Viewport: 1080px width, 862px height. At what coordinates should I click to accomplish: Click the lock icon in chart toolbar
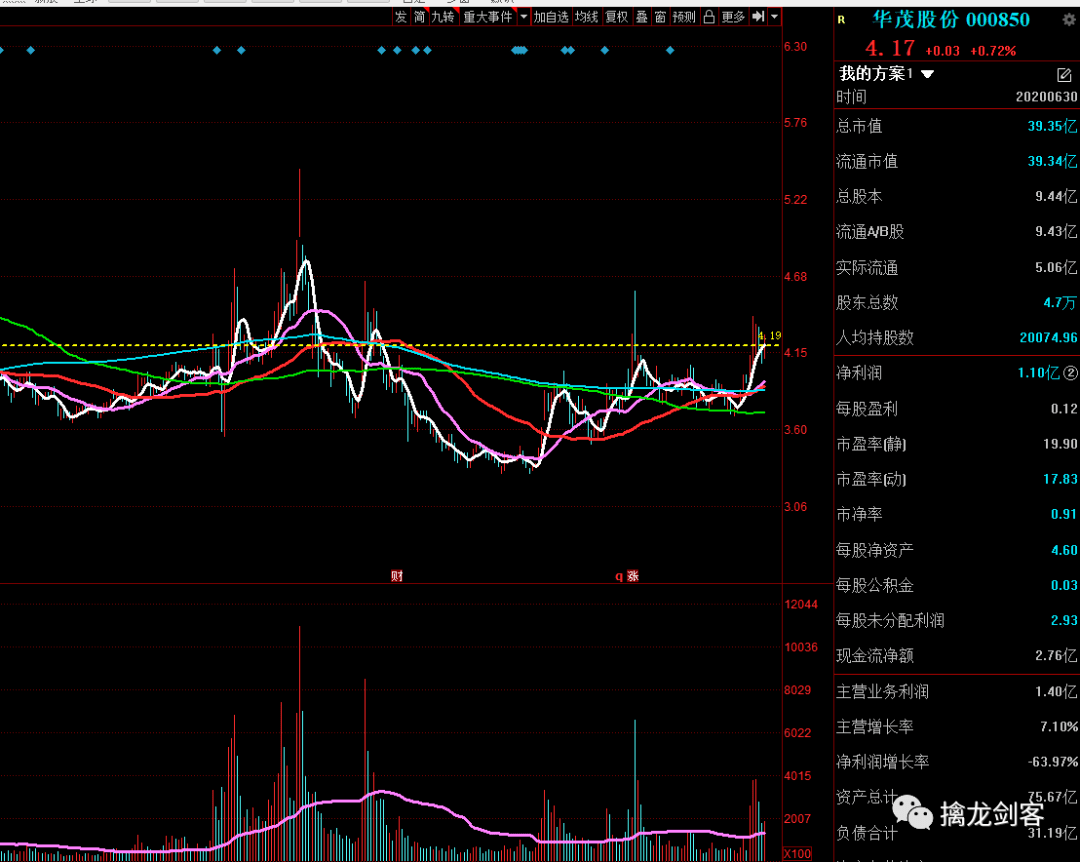coord(709,17)
